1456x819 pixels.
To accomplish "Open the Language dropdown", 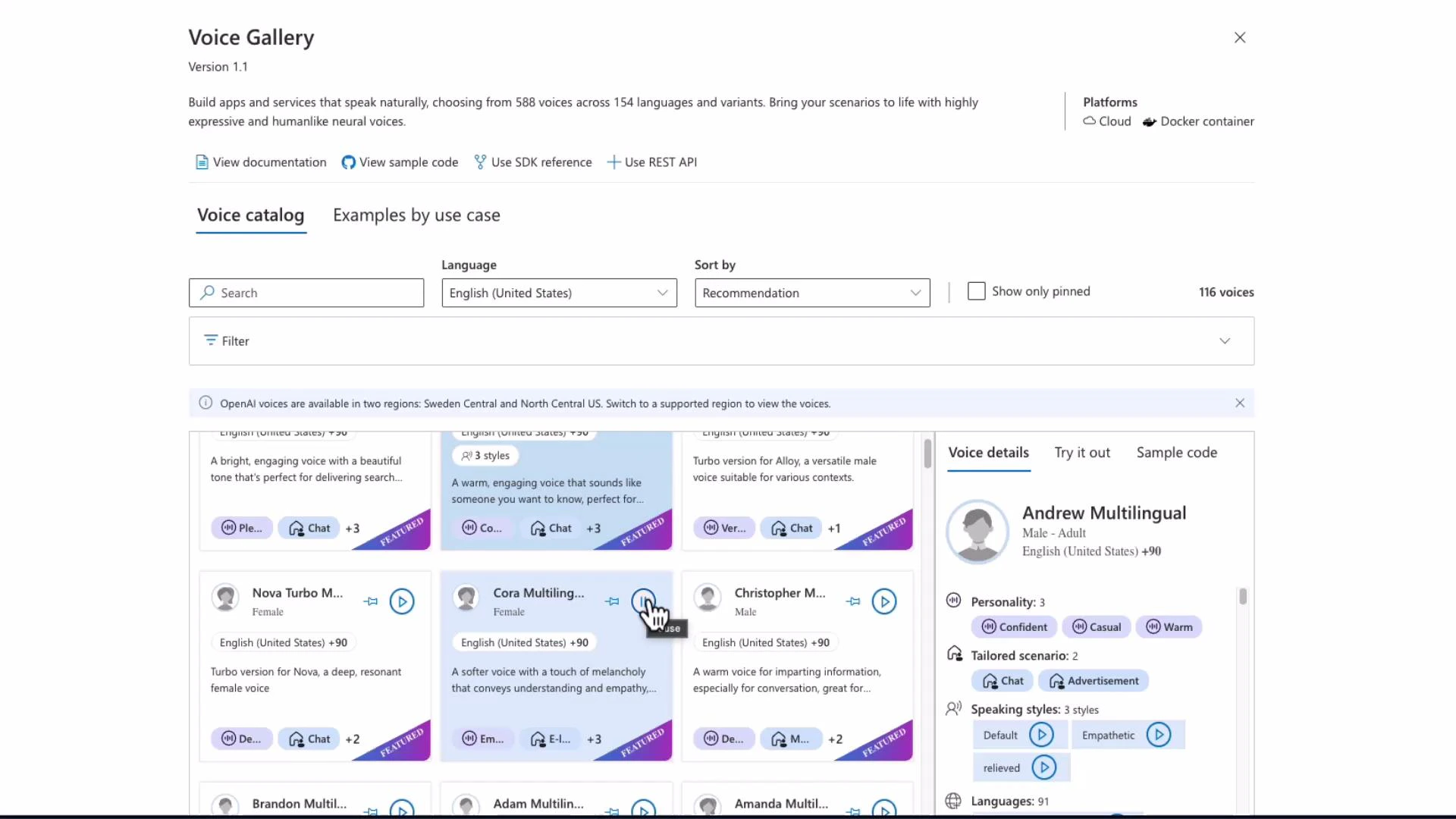I will point(559,293).
